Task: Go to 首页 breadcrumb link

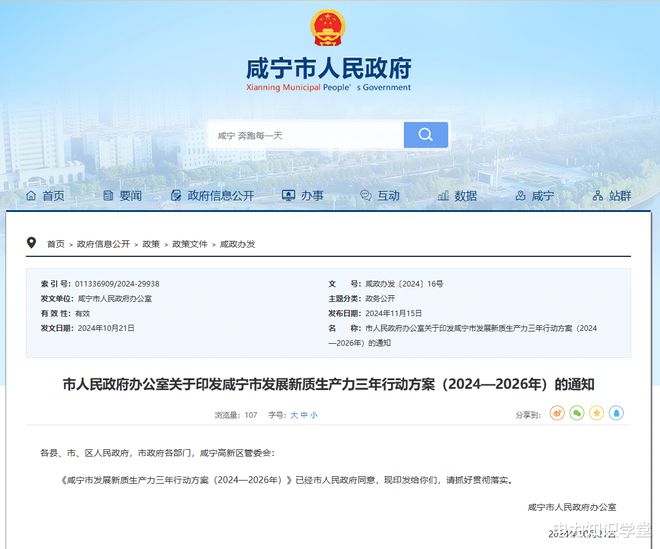Action: (56, 244)
